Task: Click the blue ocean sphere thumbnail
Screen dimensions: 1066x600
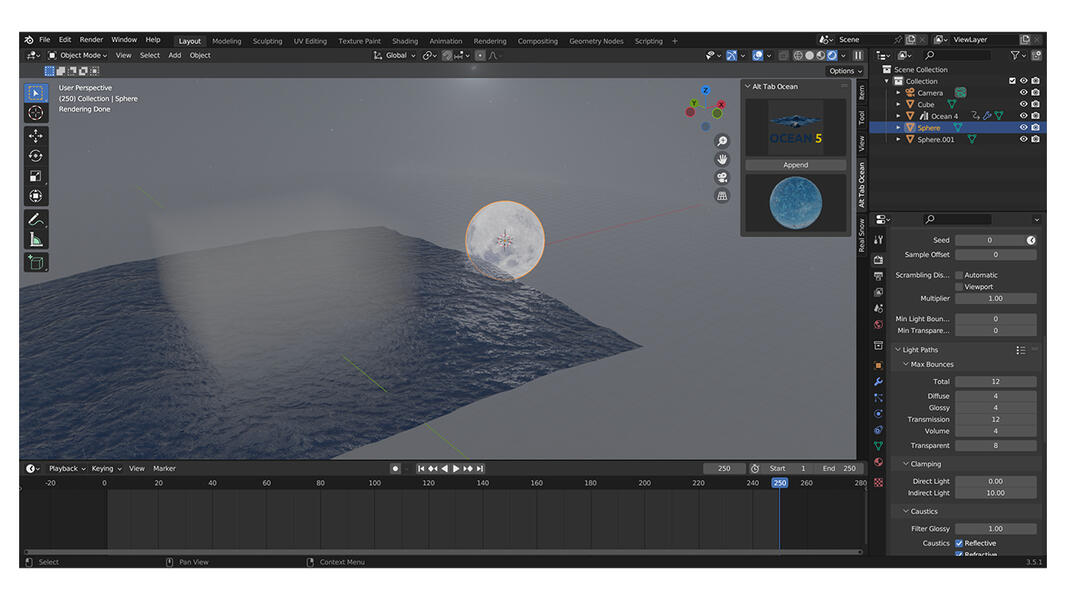Action: 795,203
